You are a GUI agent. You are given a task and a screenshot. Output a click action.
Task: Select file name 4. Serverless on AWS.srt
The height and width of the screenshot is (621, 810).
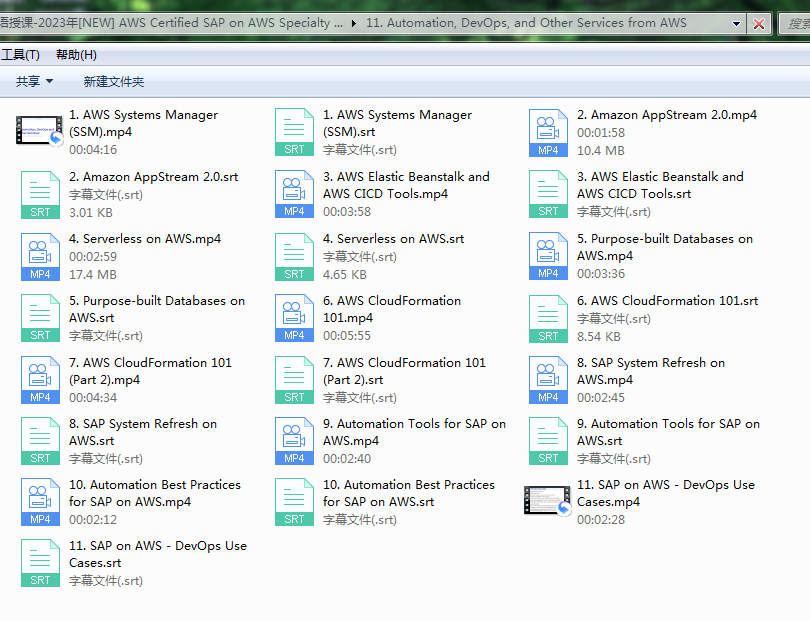[393, 239]
